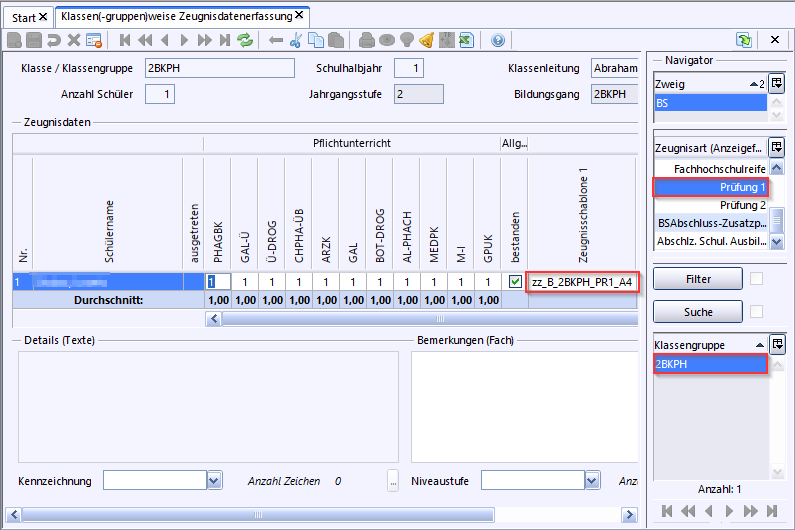
Task: Click Zeugnisart list scroll up arrow
Action: point(777,167)
